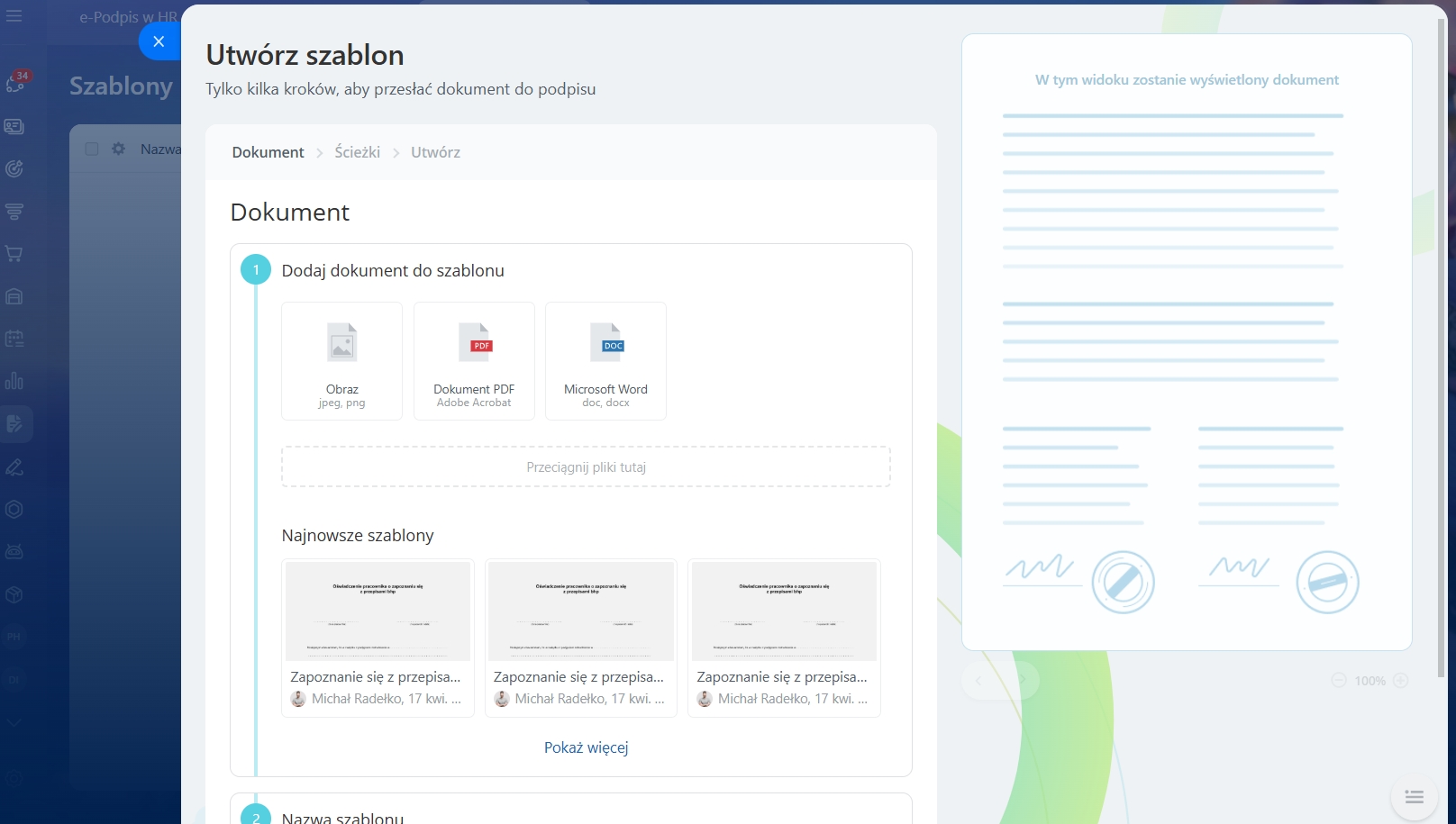Screen dimensions: 1456x824
Task: Click the Przeciągnij pliki tutaj drop zone
Action: coord(586,467)
